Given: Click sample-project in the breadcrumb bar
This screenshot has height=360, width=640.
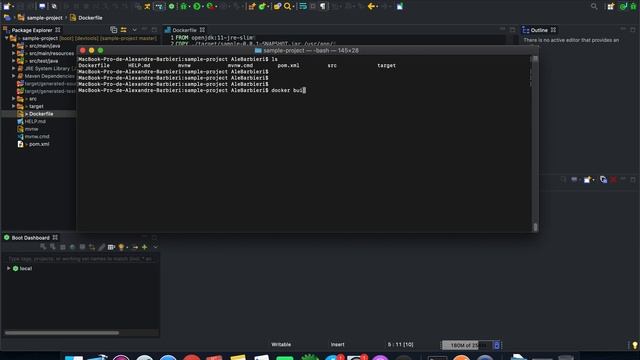Looking at the screenshot, I should [44, 18].
